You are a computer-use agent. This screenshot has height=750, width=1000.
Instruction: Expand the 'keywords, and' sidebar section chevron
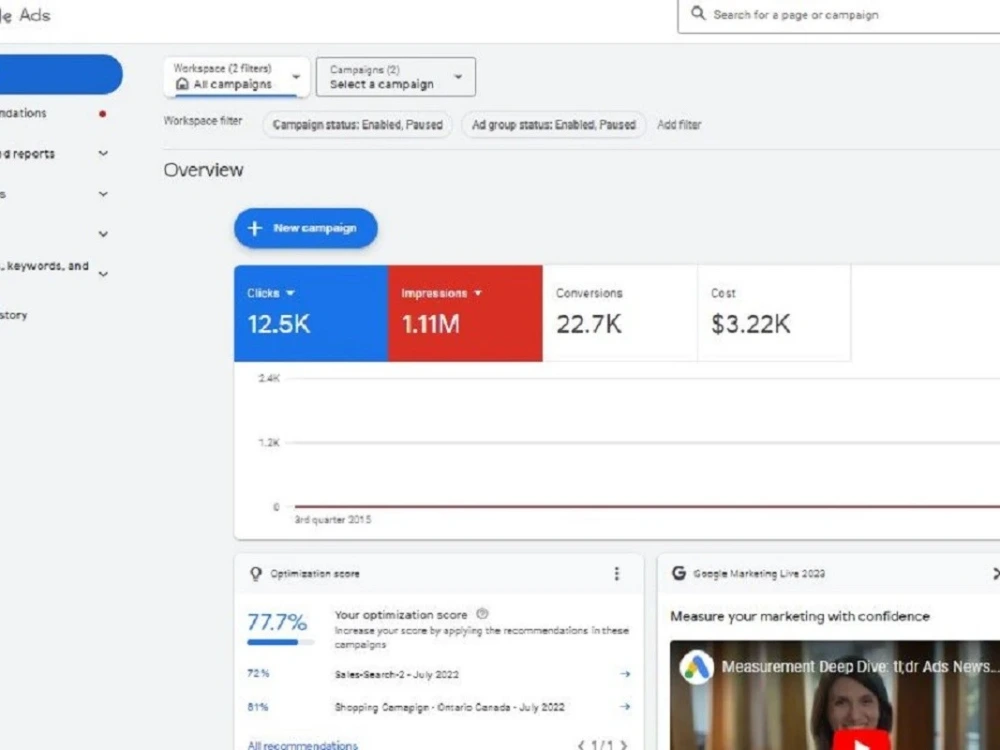(103, 274)
